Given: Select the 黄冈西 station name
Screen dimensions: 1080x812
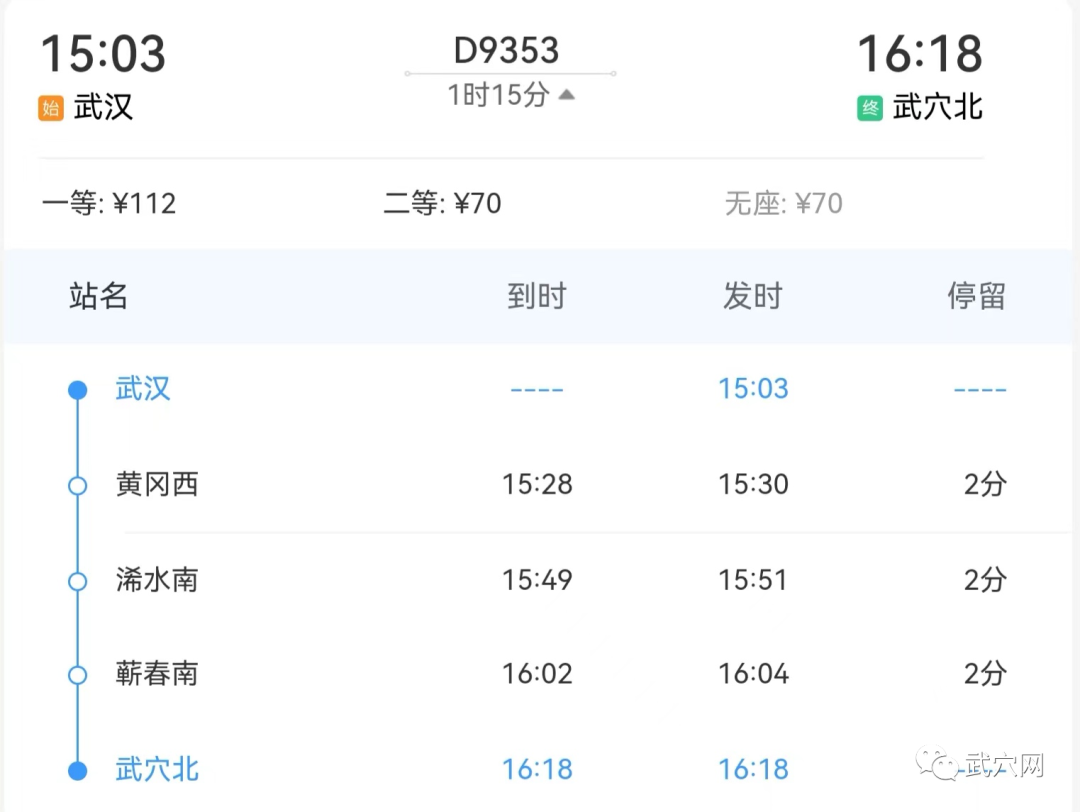Looking at the screenshot, I should coord(157,485).
